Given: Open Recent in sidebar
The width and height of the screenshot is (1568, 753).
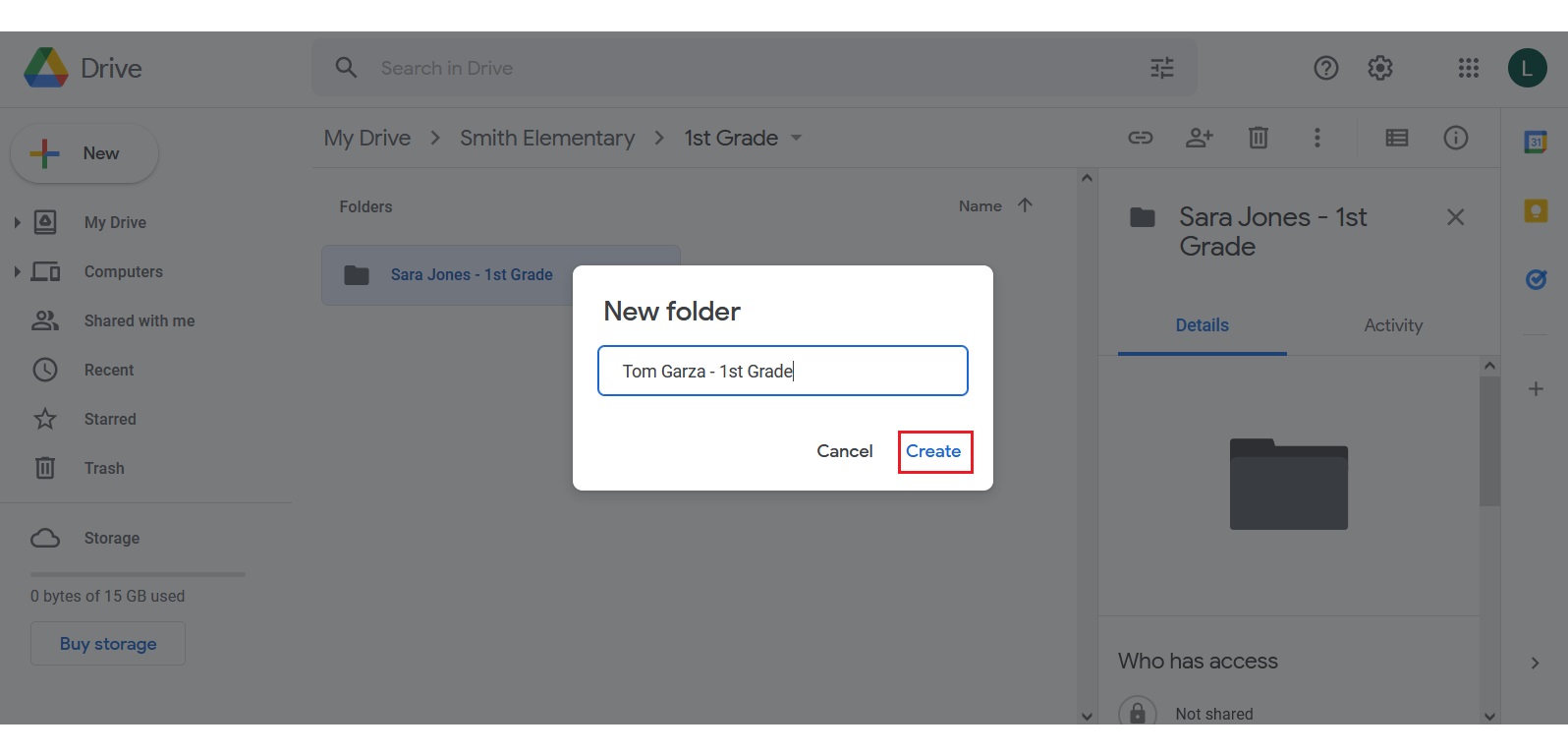Looking at the screenshot, I should [x=109, y=370].
